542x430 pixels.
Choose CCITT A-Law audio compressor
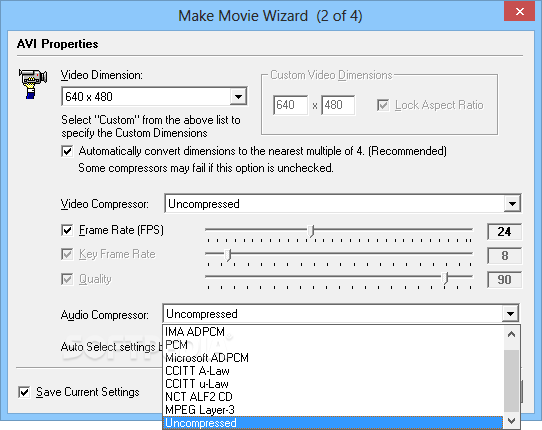coord(333,371)
